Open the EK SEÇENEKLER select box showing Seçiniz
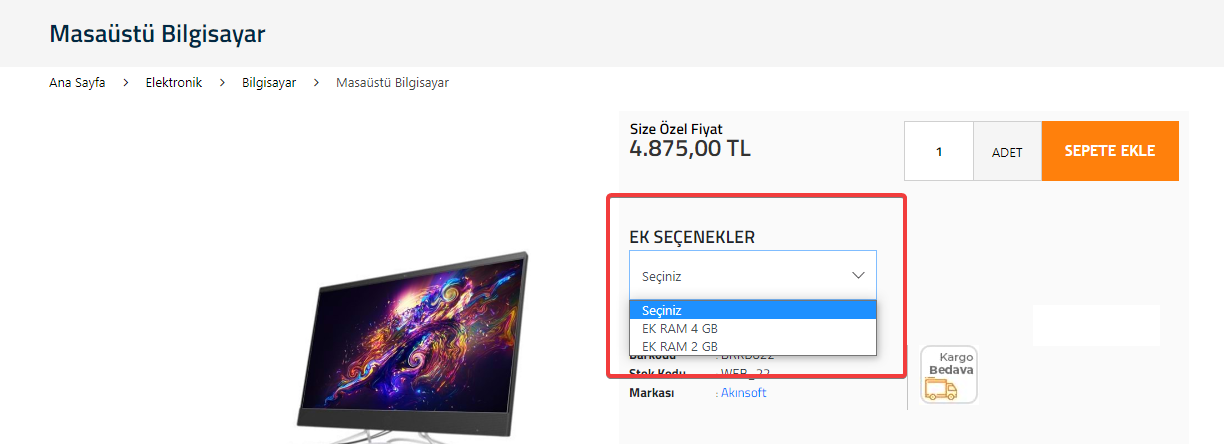The width and height of the screenshot is (1224, 444). tap(753, 275)
